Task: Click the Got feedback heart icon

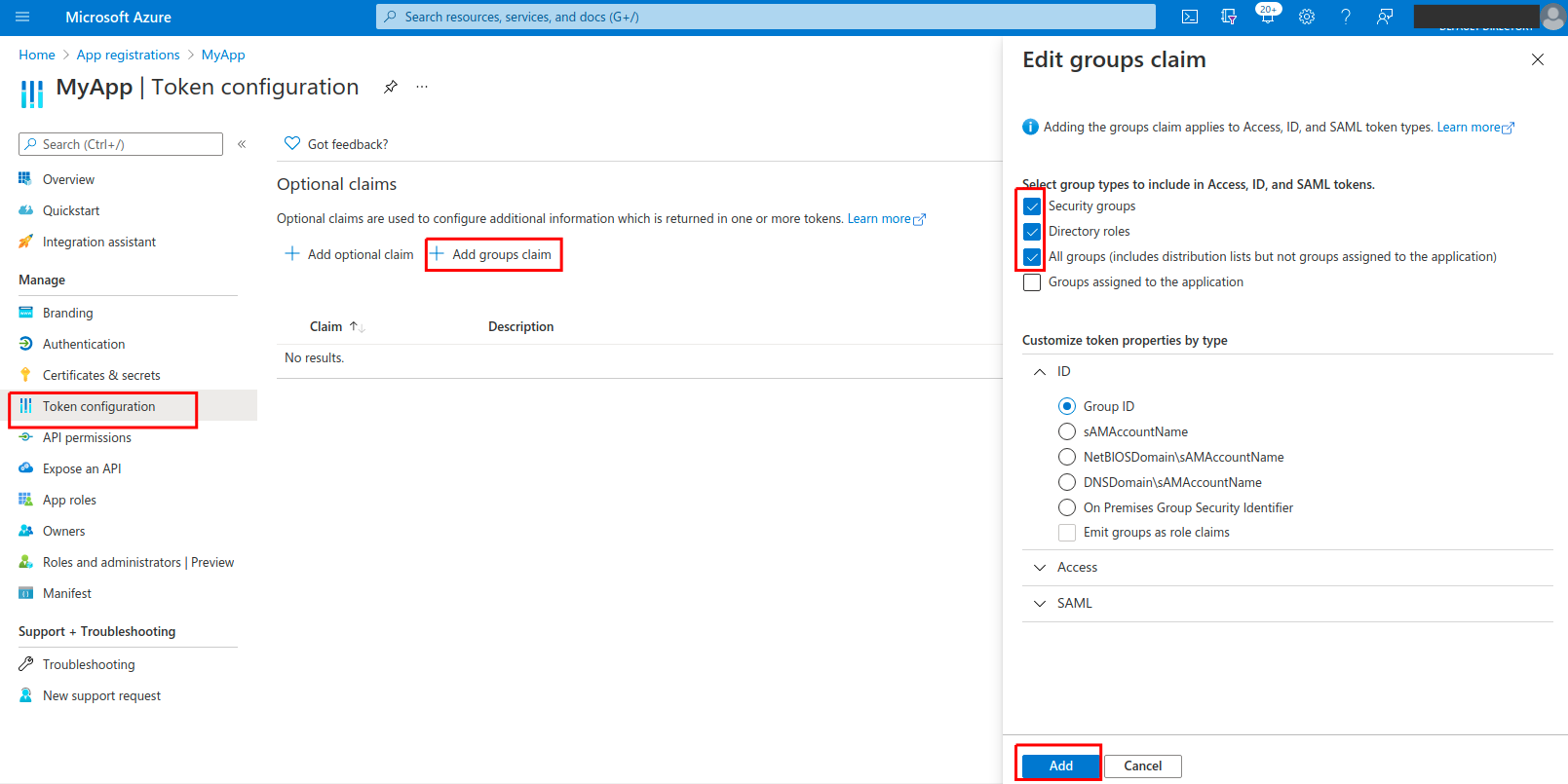Action: [291, 143]
